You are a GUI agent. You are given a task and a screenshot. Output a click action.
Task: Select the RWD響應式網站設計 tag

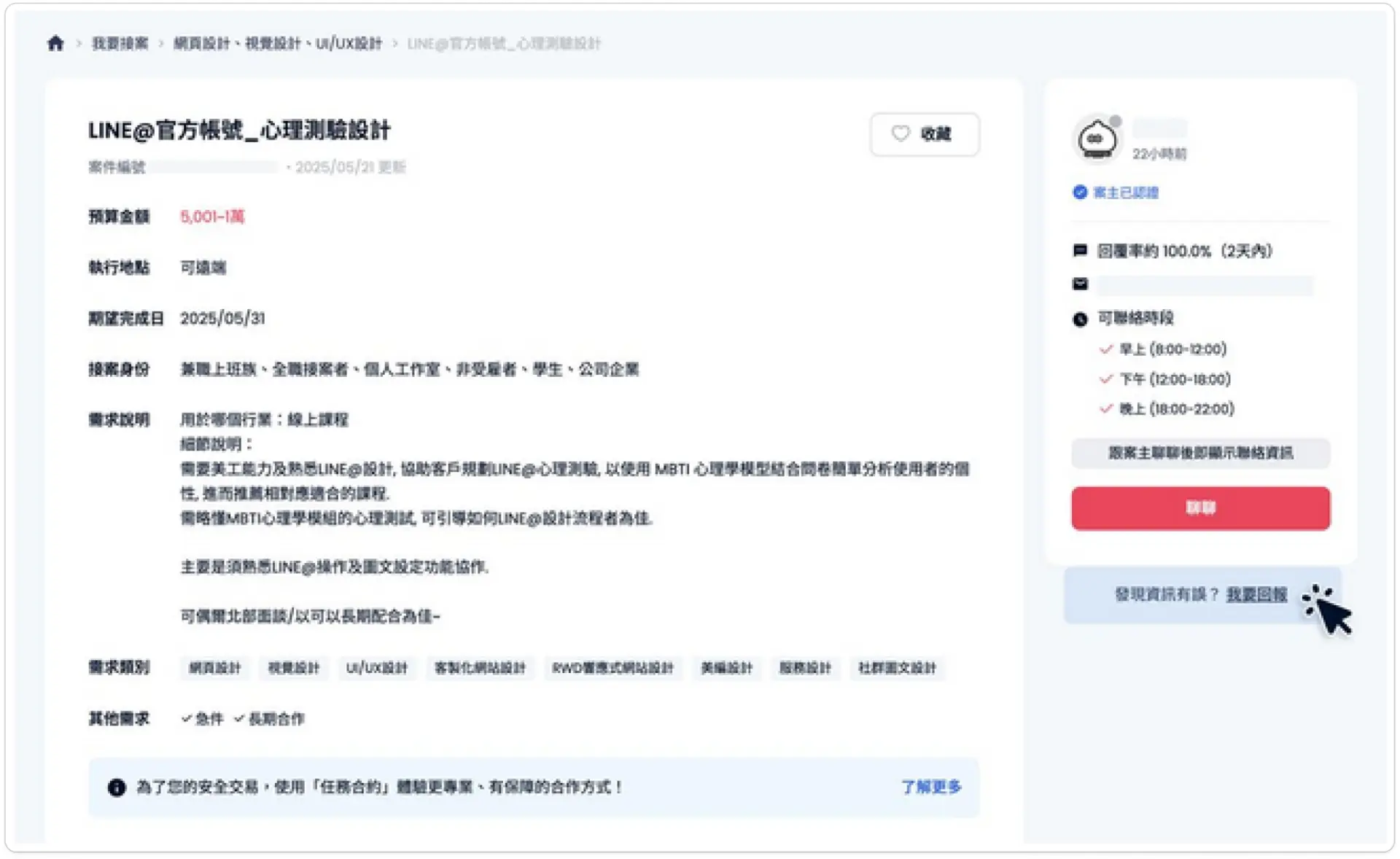point(612,668)
